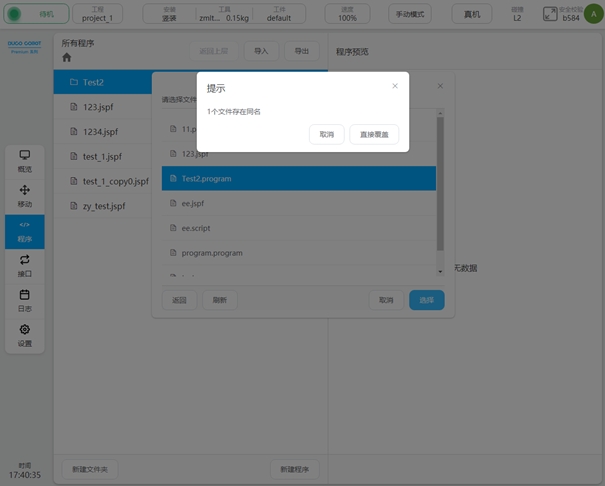The height and width of the screenshot is (486, 605).
Task: Open the 日志 log sidebar icon
Action: pyautogui.click(x=25, y=301)
